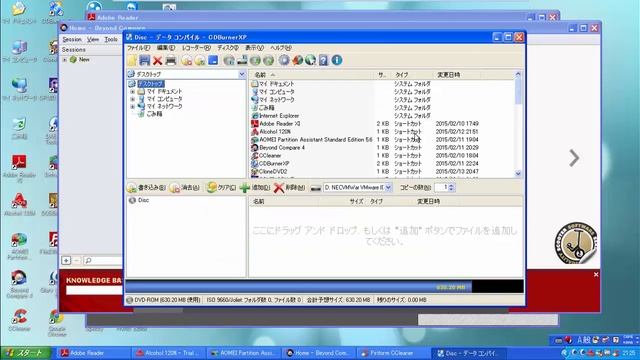Click the printer icon in toolbar
The height and width of the screenshot is (360, 640).
pyautogui.click(x=171, y=60)
